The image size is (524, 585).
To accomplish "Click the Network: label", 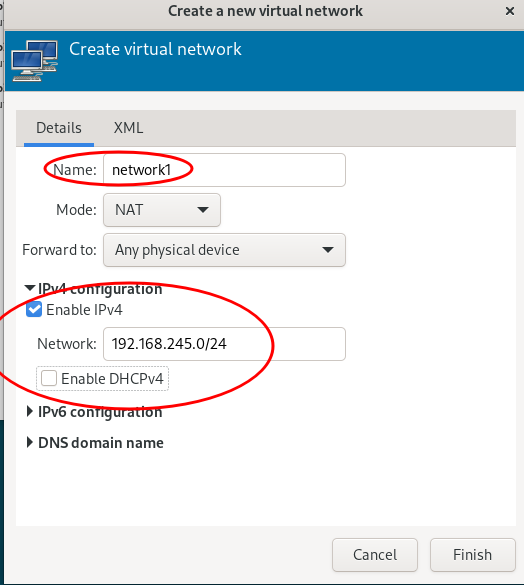I will (x=67, y=344).
